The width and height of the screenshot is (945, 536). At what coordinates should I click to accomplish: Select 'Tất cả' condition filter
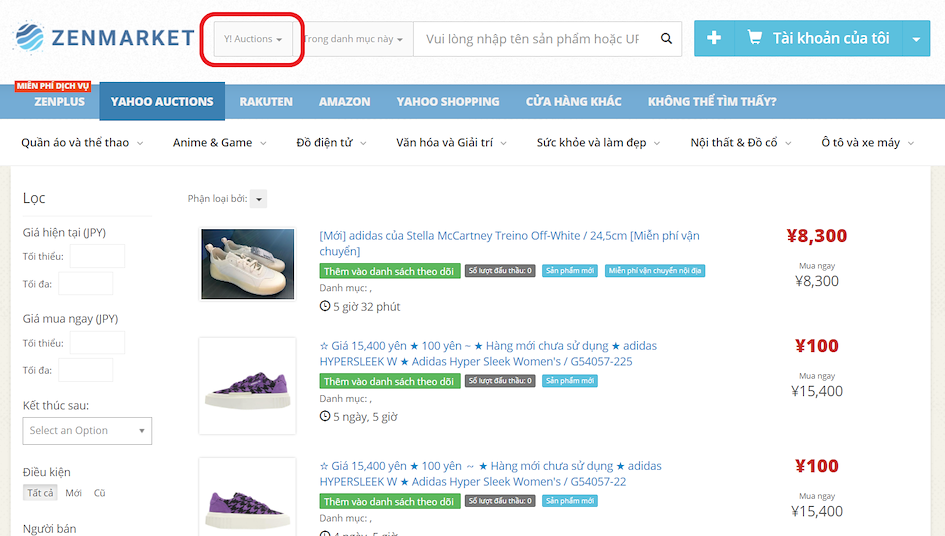40,493
